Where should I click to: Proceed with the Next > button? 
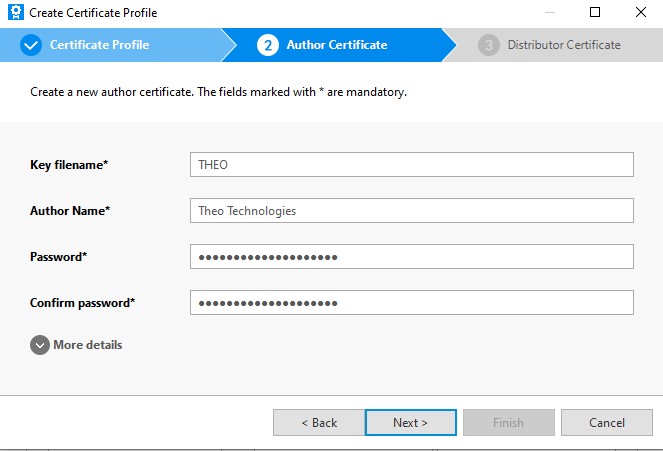click(410, 423)
